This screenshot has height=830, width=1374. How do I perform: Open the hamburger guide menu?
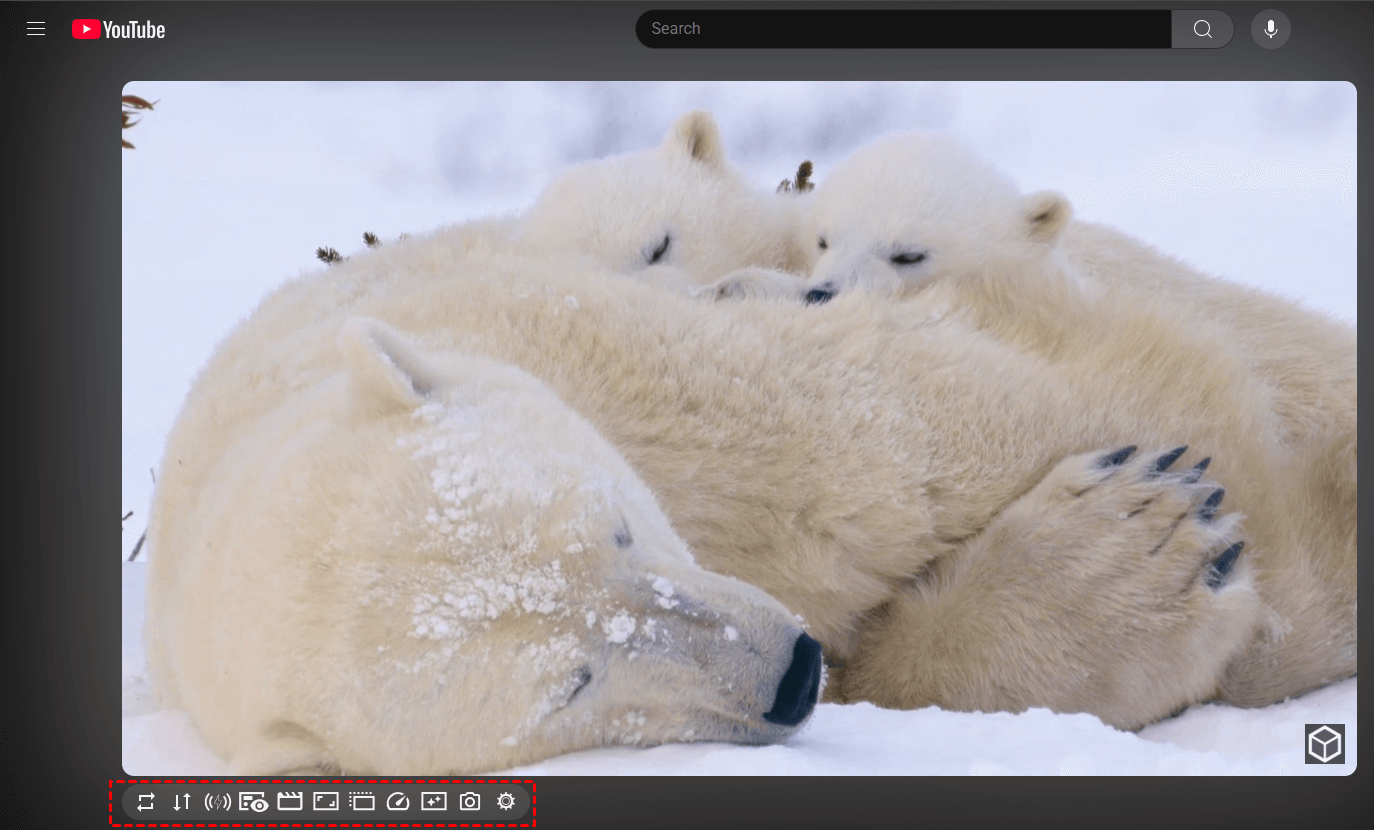click(x=36, y=29)
